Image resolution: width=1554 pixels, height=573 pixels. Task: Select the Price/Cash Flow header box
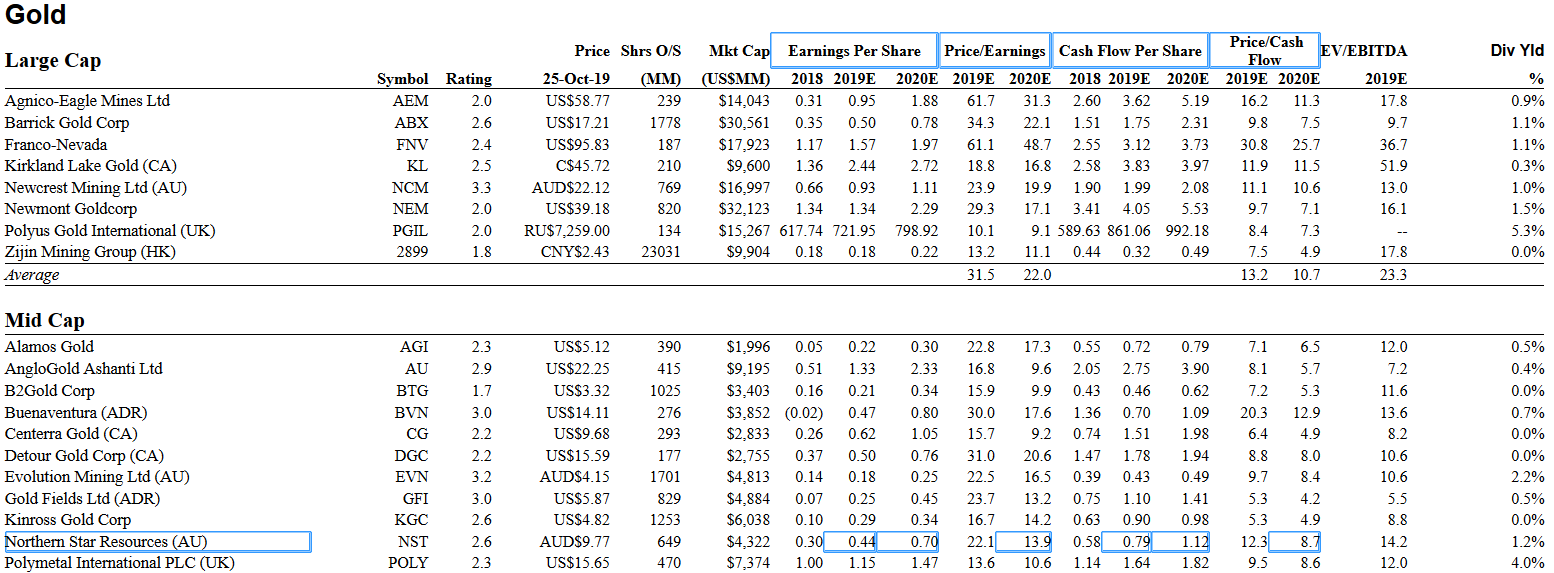(1265, 50)
